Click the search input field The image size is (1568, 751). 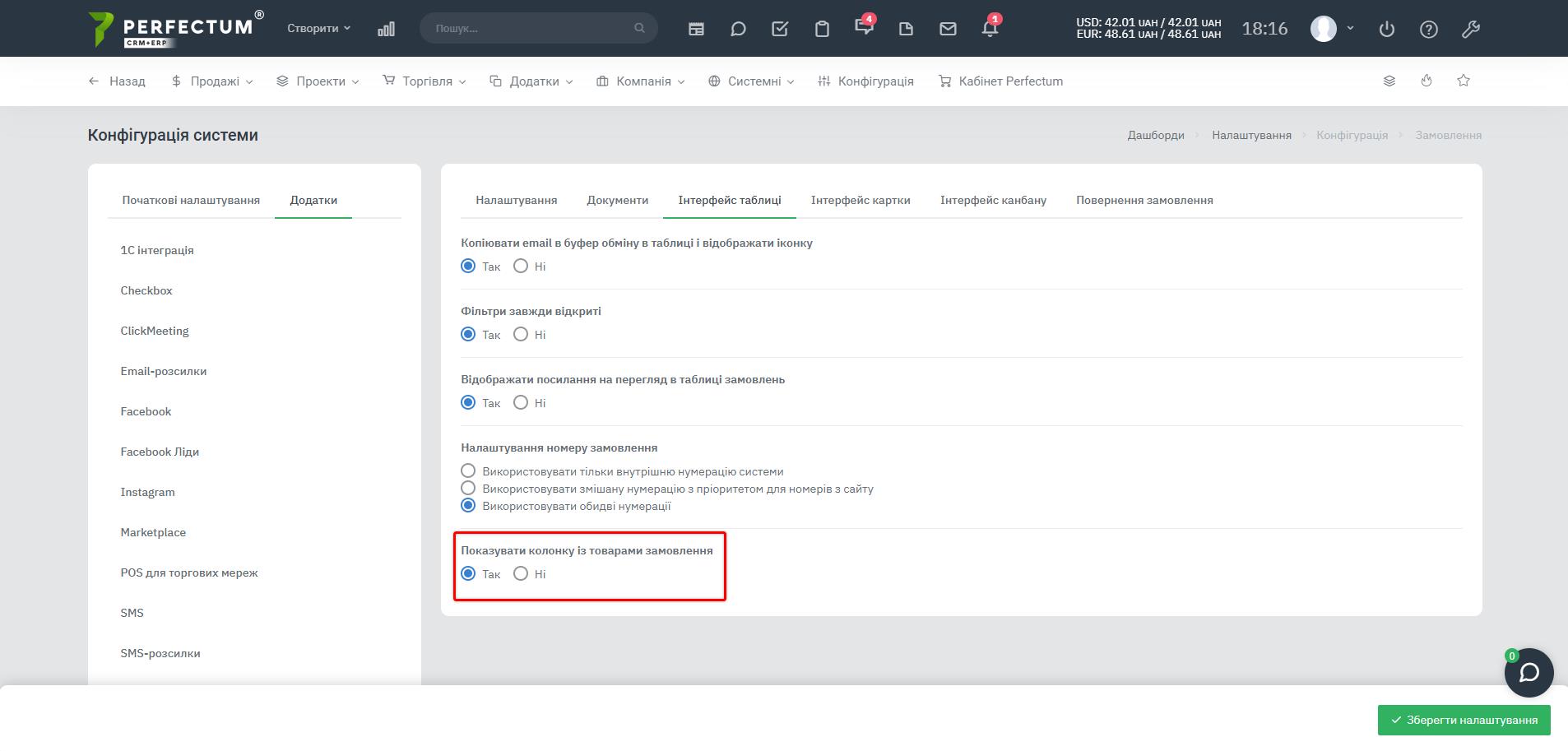click(531, 28)
